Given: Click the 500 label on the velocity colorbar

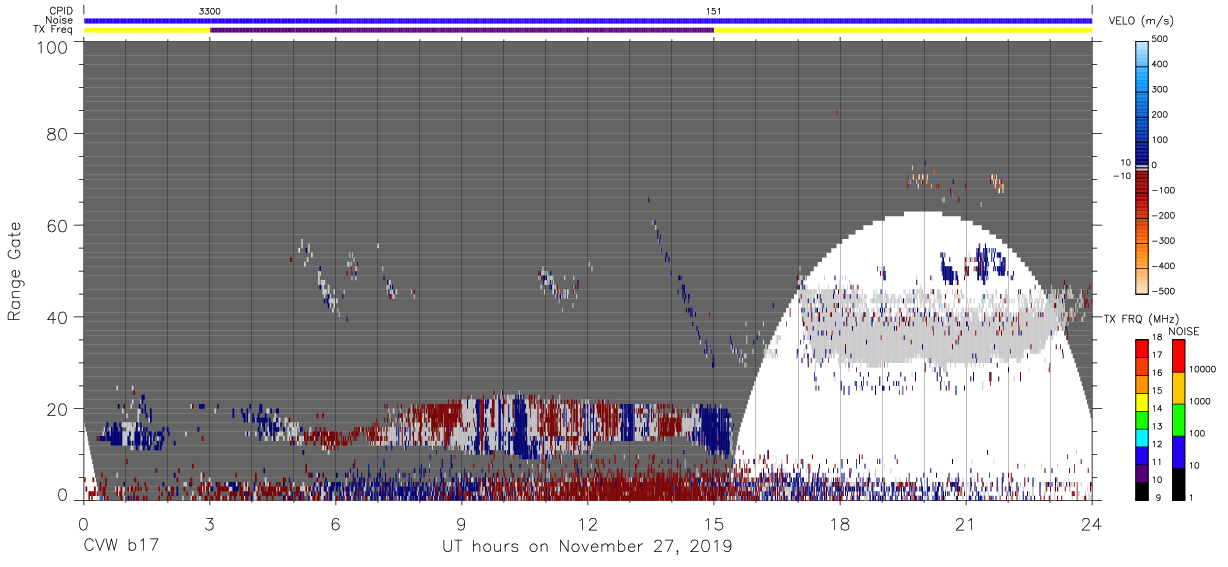Looking at the screenshot, I should (x=1160, y=39).
